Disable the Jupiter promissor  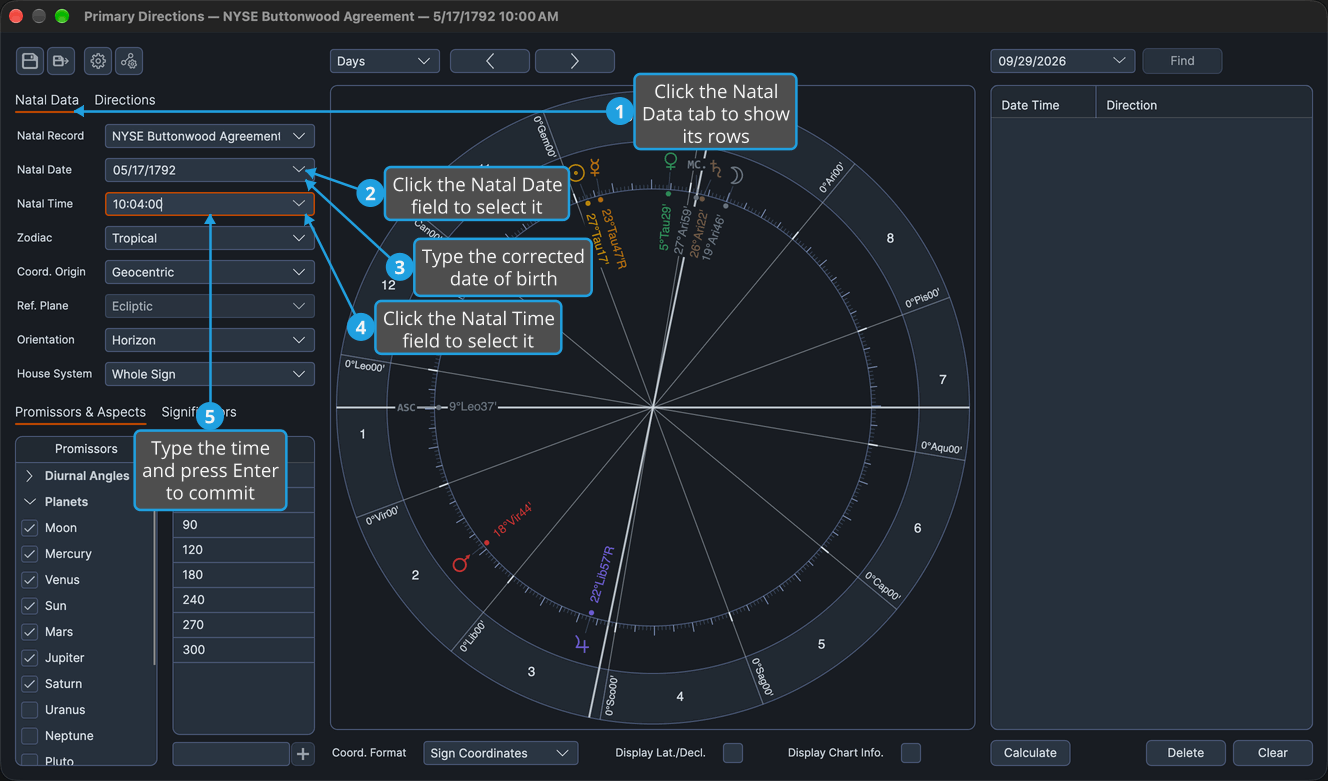click(30, 658)
